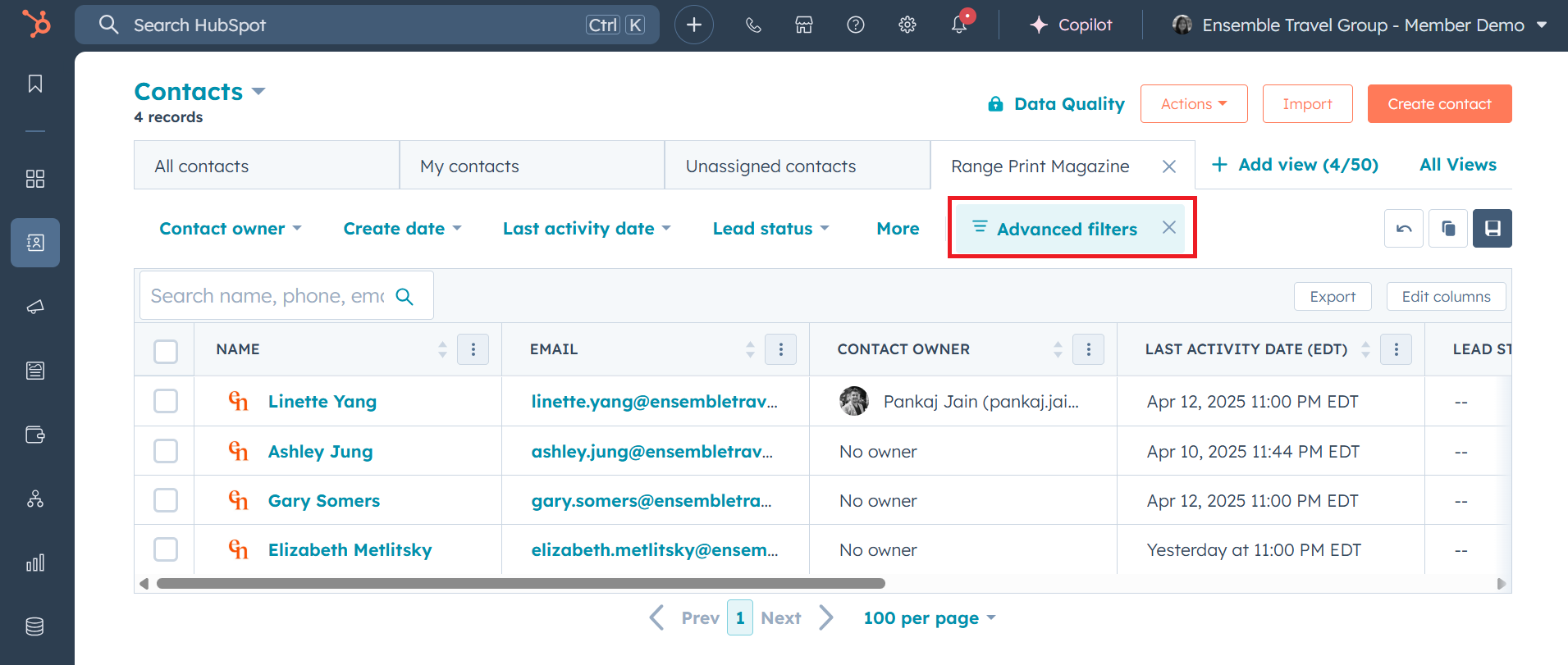1568x665 pixels.
Task: Open the Actions dropdown
Action: pyautogui.click(x=1194, y=104)
